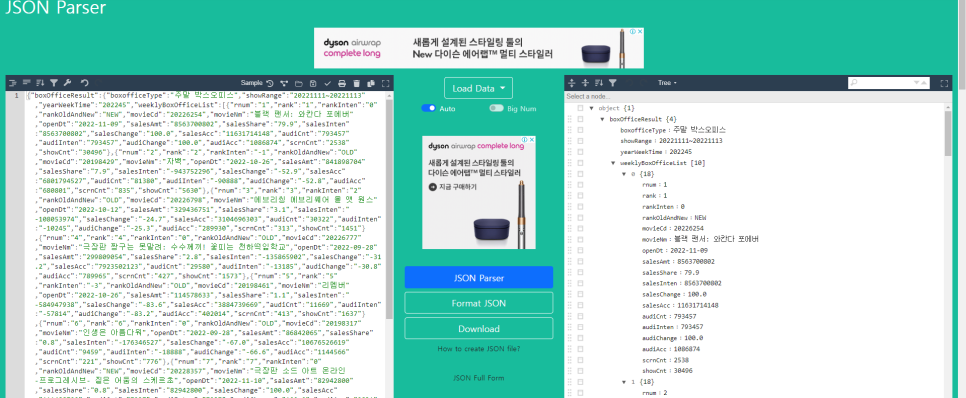Toggle the Auto switch
Image resolution: width=966 pixels, height=398 pixels.
[x=429, y=108]
